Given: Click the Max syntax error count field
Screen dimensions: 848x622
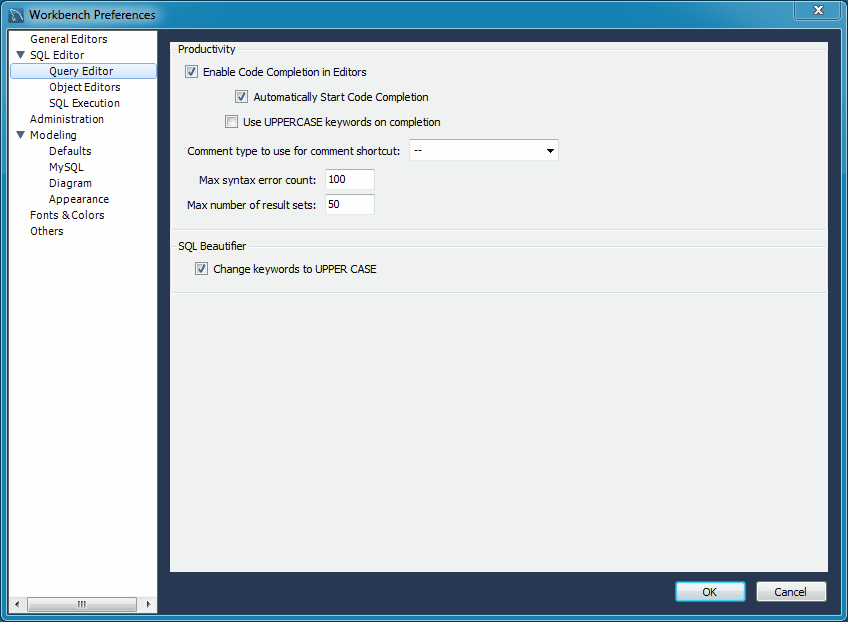Looking at the screenshot, I should pyautogui.click(x=350, y=180).
